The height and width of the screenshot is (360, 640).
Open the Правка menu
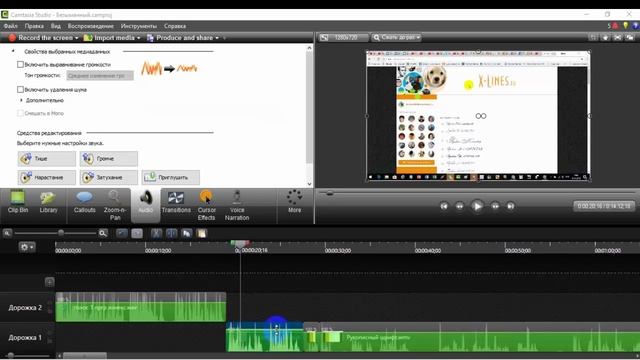[34, 26]
